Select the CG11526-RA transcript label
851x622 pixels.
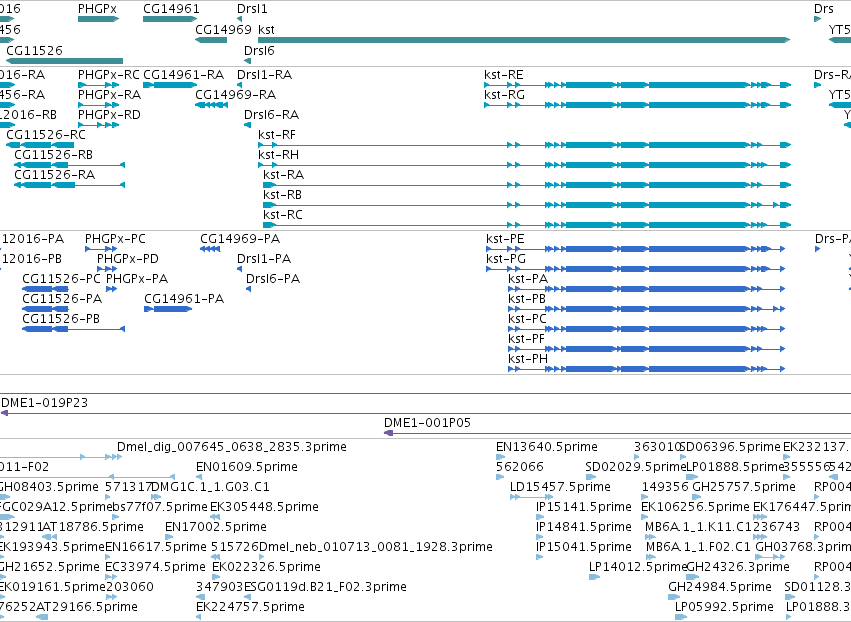point(54,175)
